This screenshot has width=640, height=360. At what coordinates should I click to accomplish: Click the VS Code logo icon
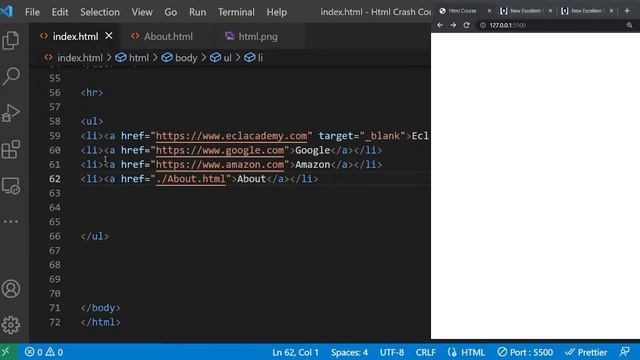coord(7,11)
